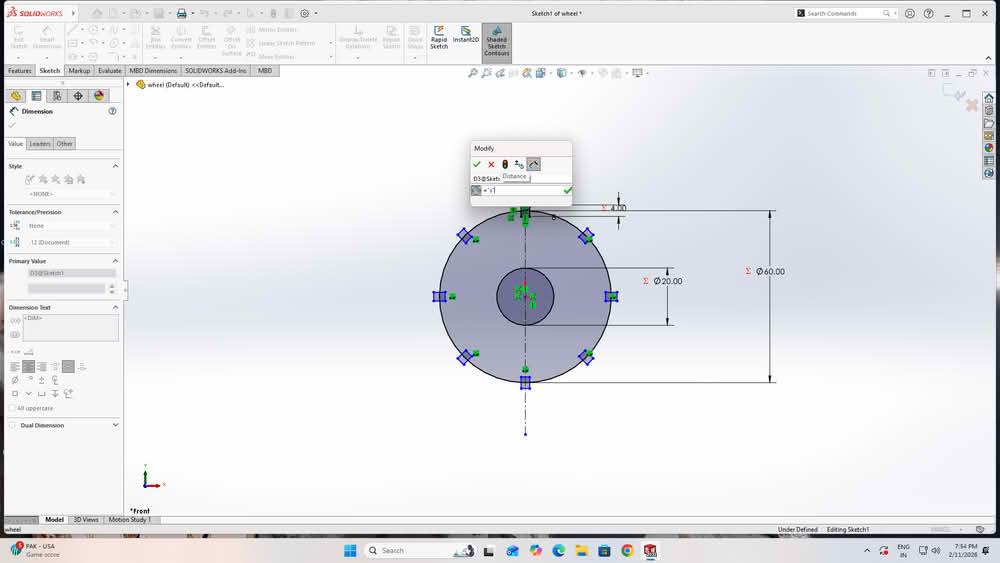Click the Zoom to Area view icon
Image resolution: width=1000 pixels, height=563 pixels.
point(487,73)
